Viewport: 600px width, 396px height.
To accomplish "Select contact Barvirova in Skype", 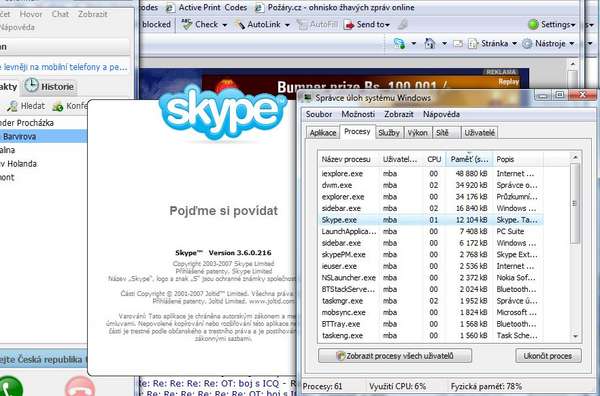I will [43, 137].
